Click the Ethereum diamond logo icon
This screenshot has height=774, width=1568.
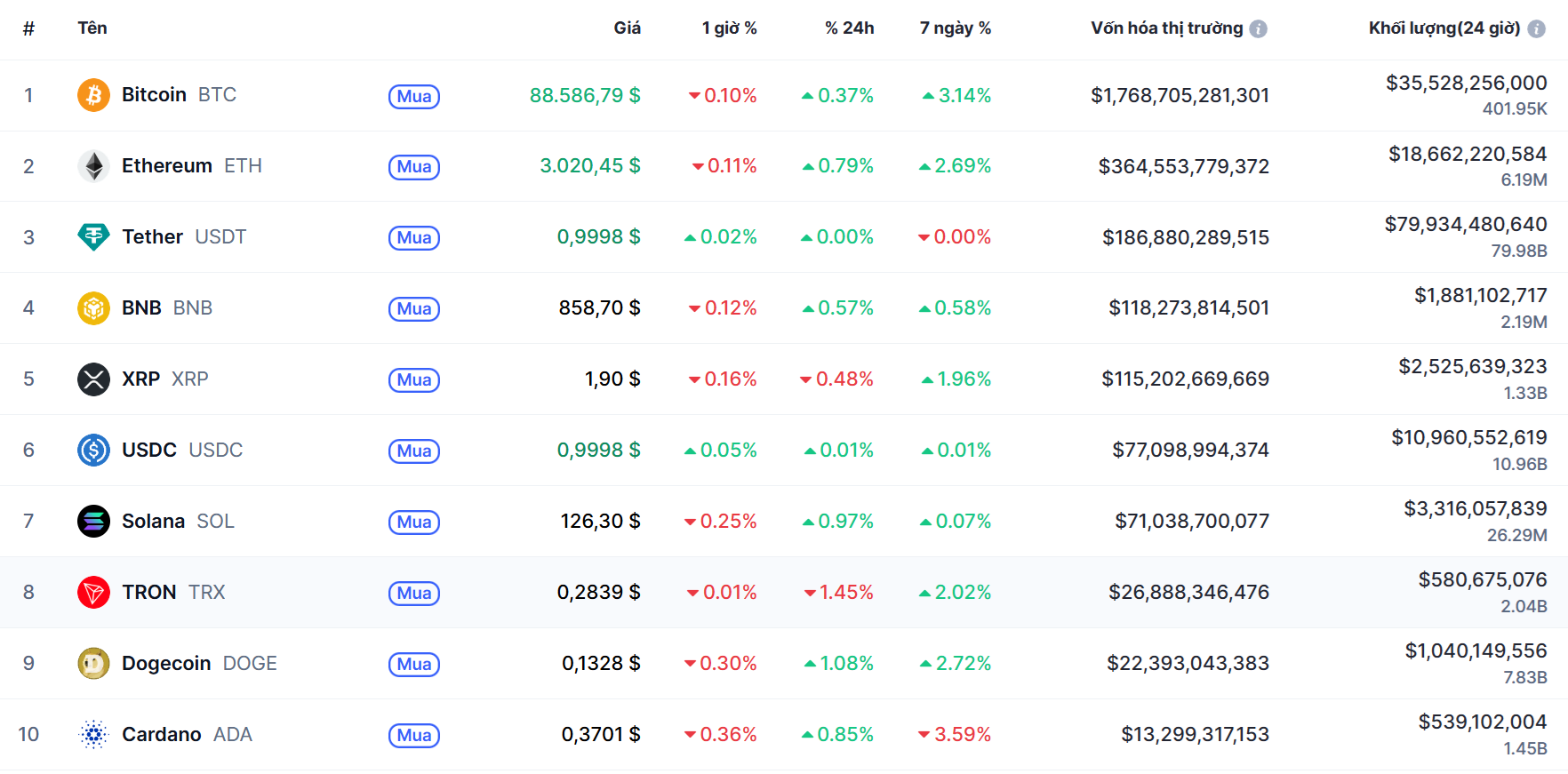point(93,166)
